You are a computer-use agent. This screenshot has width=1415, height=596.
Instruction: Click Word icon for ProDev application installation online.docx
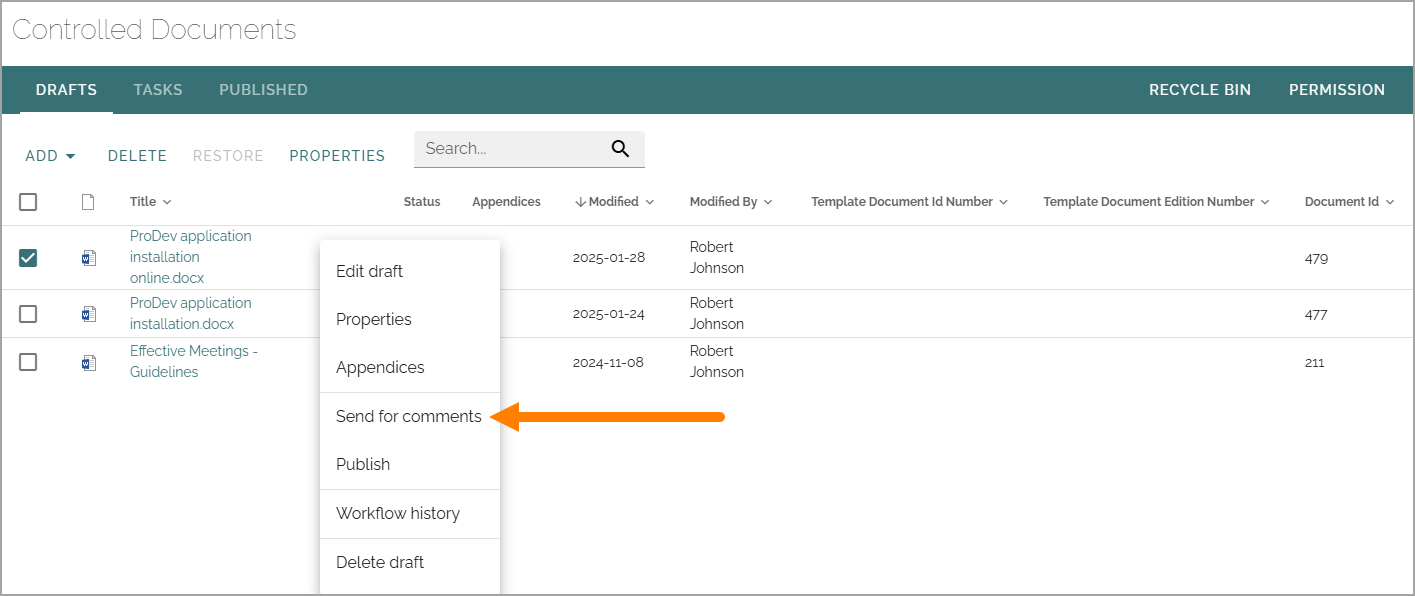tap(88, 258)
